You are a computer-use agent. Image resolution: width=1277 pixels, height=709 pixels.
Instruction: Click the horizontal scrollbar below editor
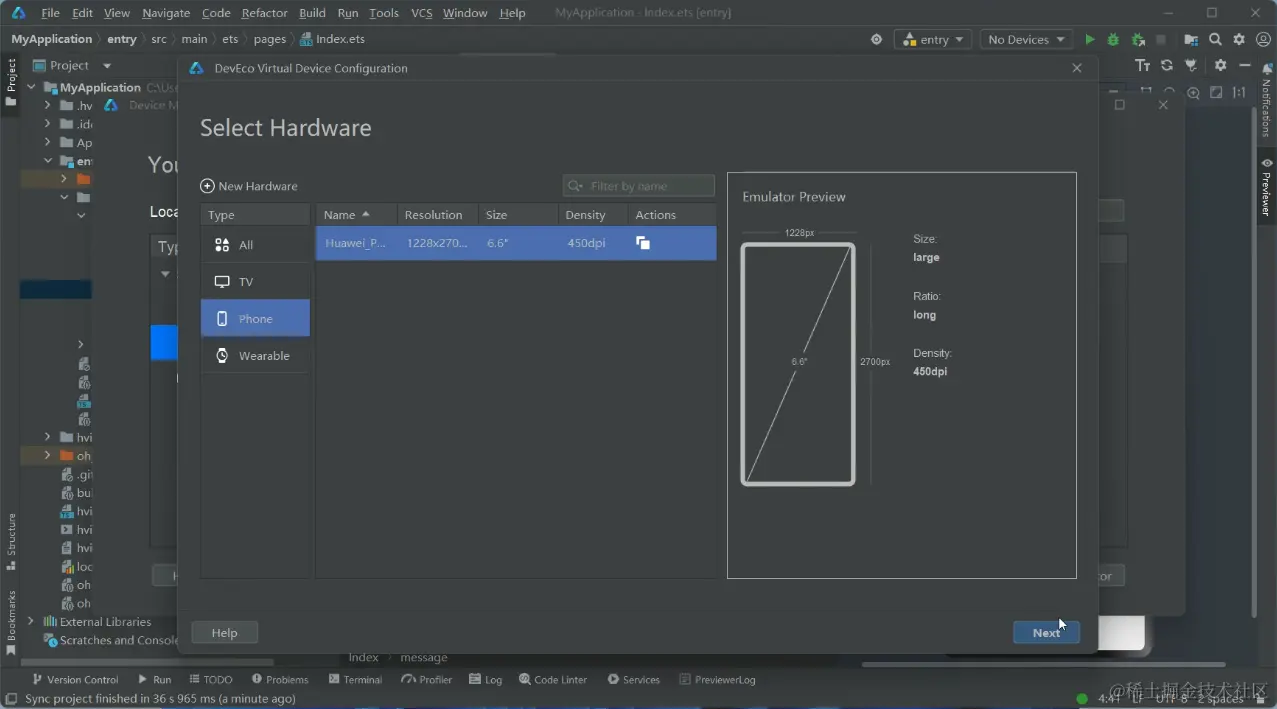point(1043,663)
